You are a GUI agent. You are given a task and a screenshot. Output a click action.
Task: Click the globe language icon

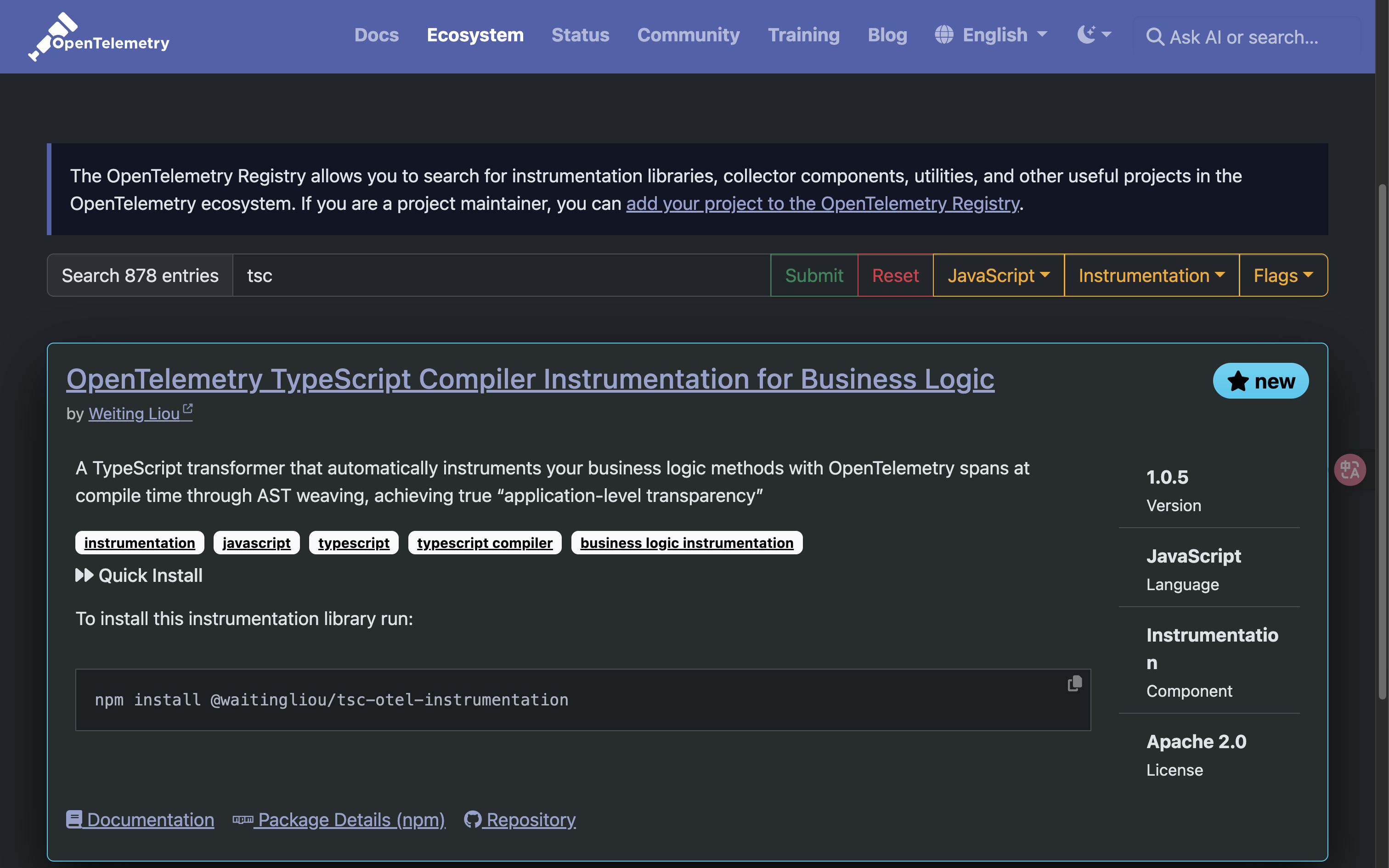[x=943, y=35]
